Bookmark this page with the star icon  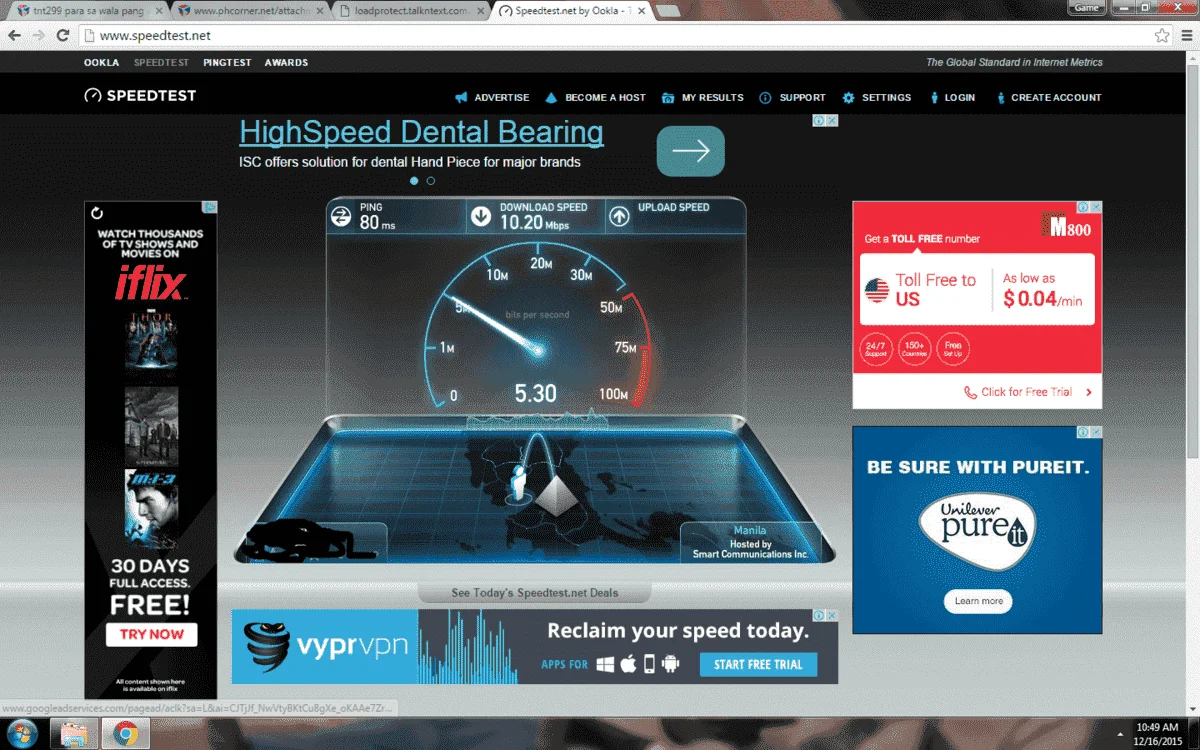(x=1162, y=35)
